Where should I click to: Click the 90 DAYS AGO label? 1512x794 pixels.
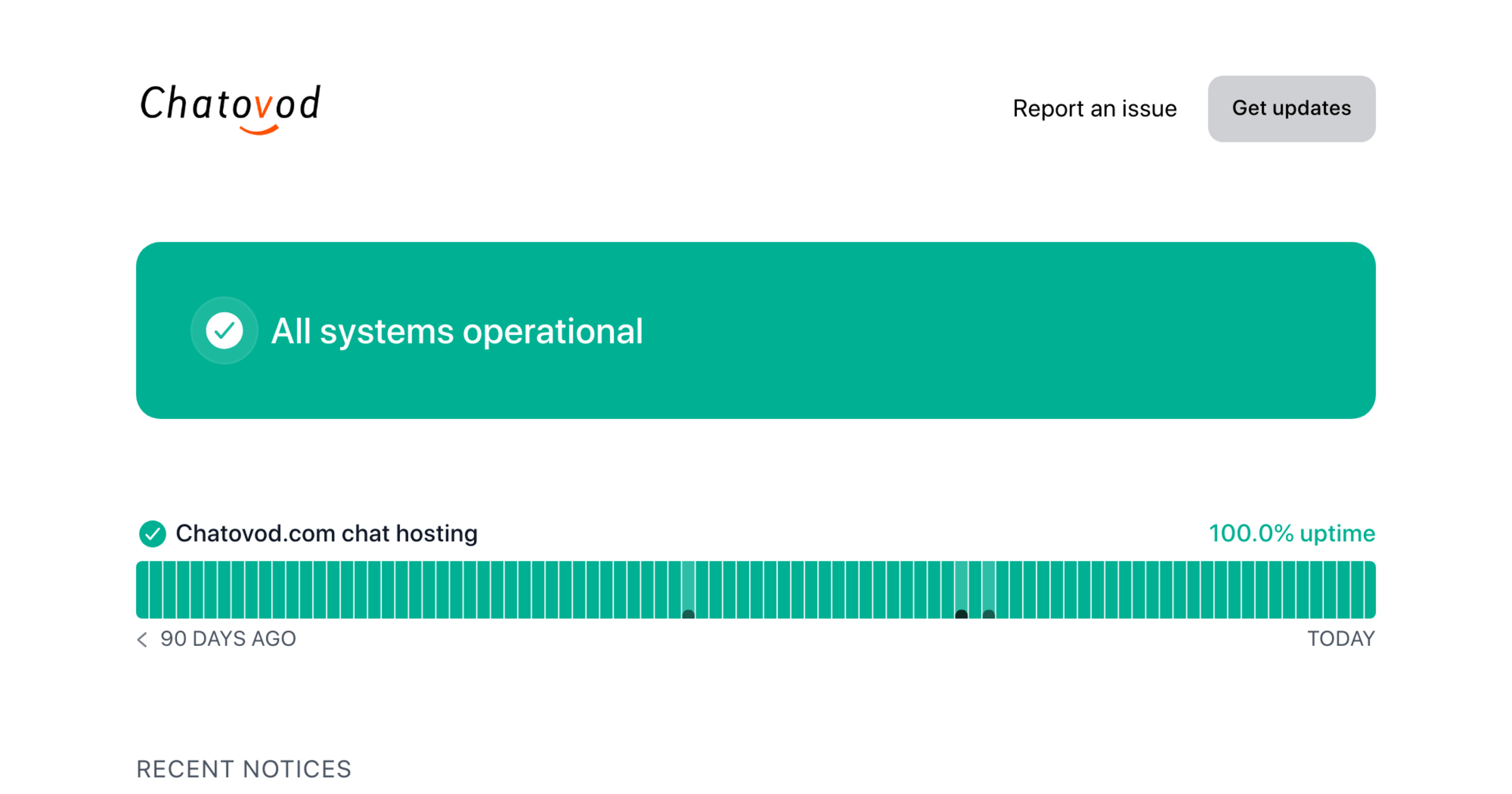pos(228,639)
